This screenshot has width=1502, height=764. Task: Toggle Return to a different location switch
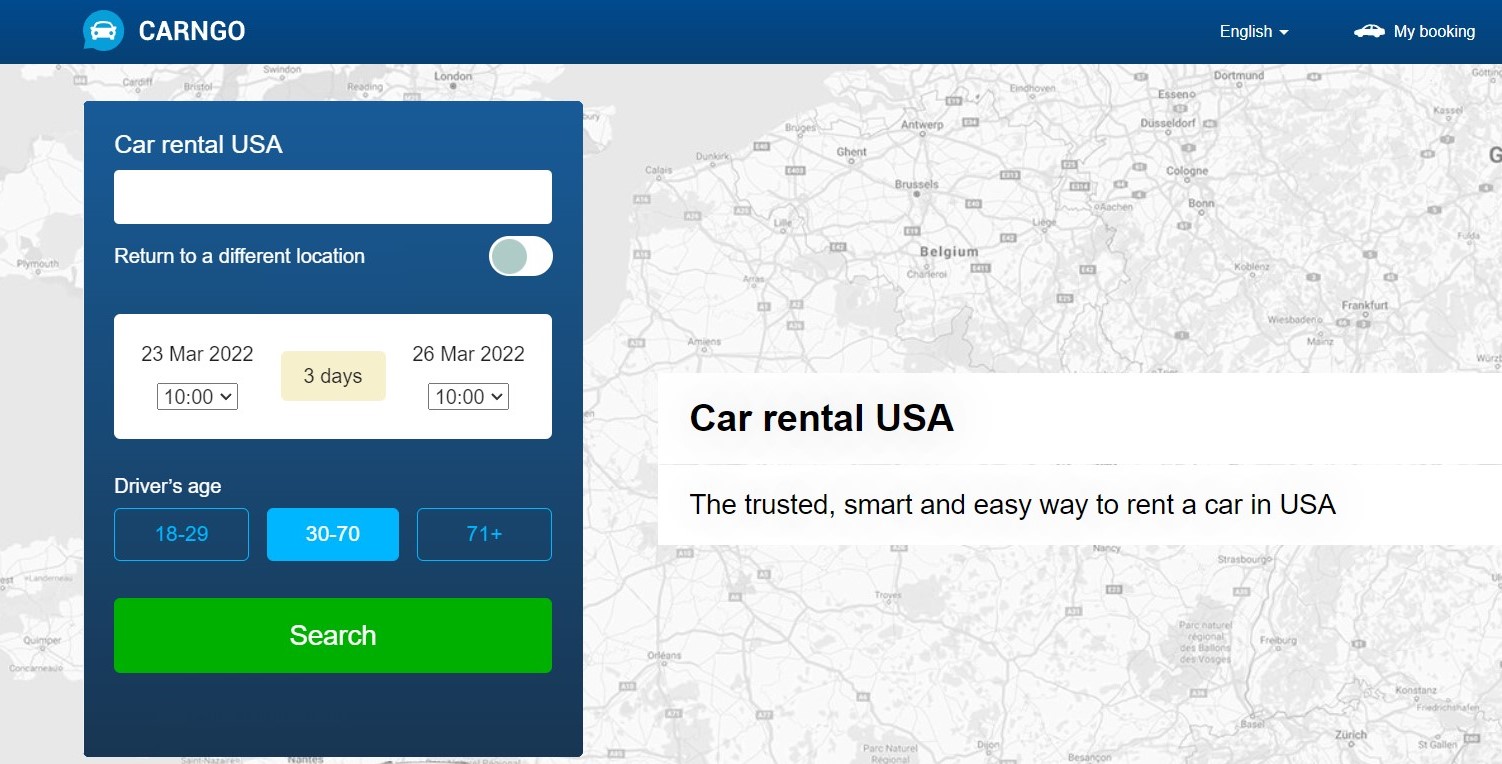pyautogui.click(x=520, y=256)
